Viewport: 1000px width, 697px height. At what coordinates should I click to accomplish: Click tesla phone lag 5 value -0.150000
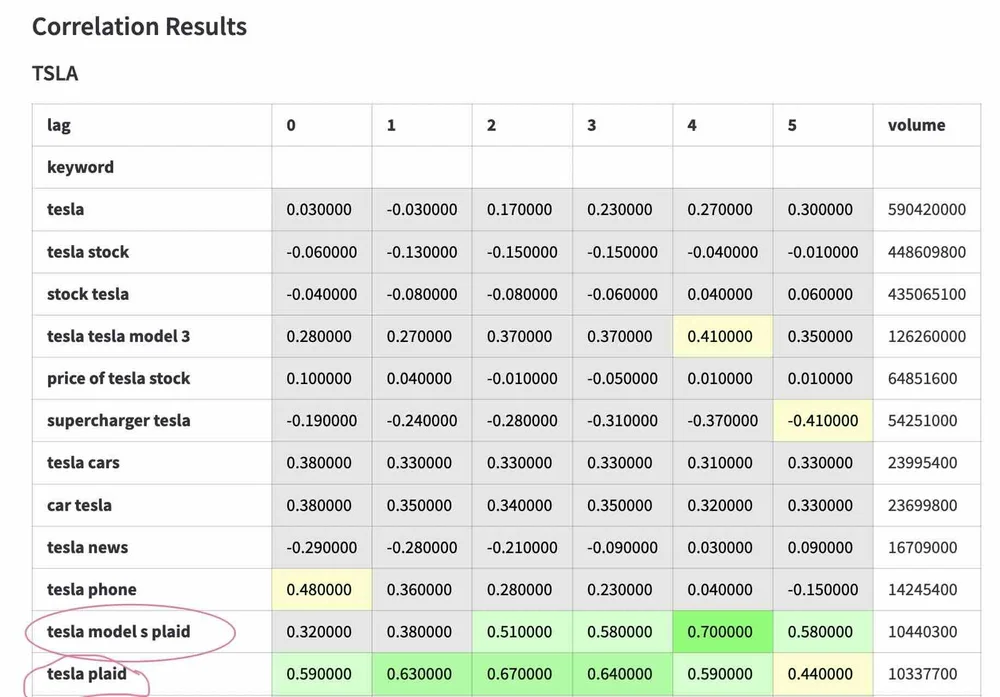[x=823, y=589]
